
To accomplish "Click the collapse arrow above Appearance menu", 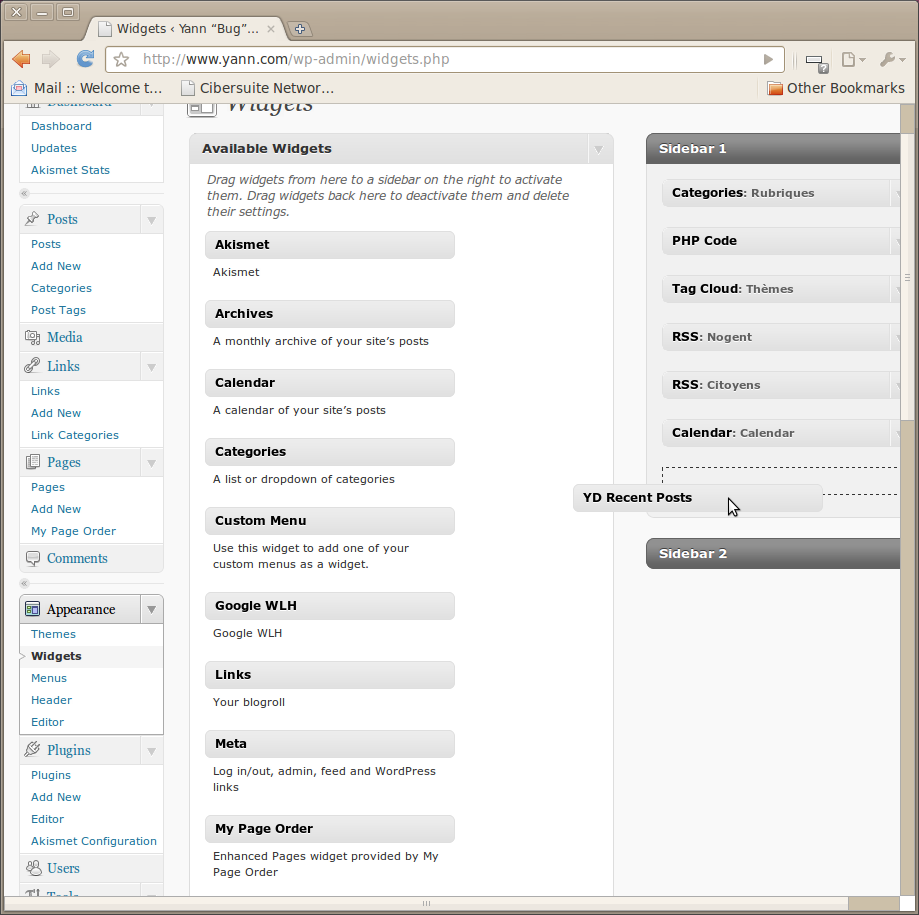I will coord(24,583).
